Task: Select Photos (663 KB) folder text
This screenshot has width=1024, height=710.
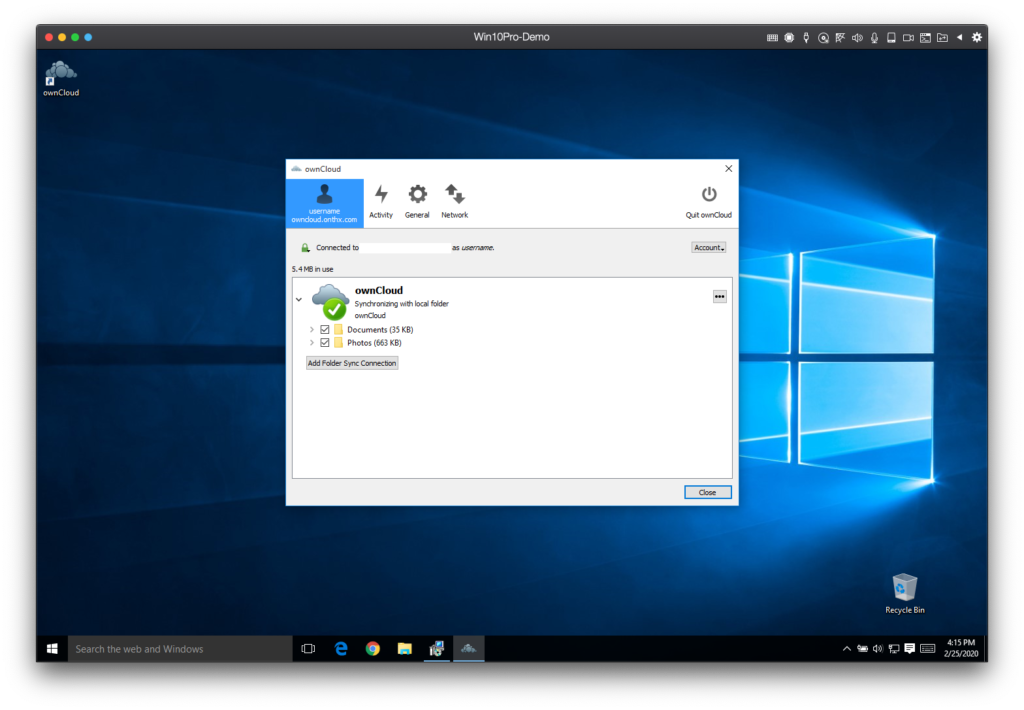Action: [374, 343]
